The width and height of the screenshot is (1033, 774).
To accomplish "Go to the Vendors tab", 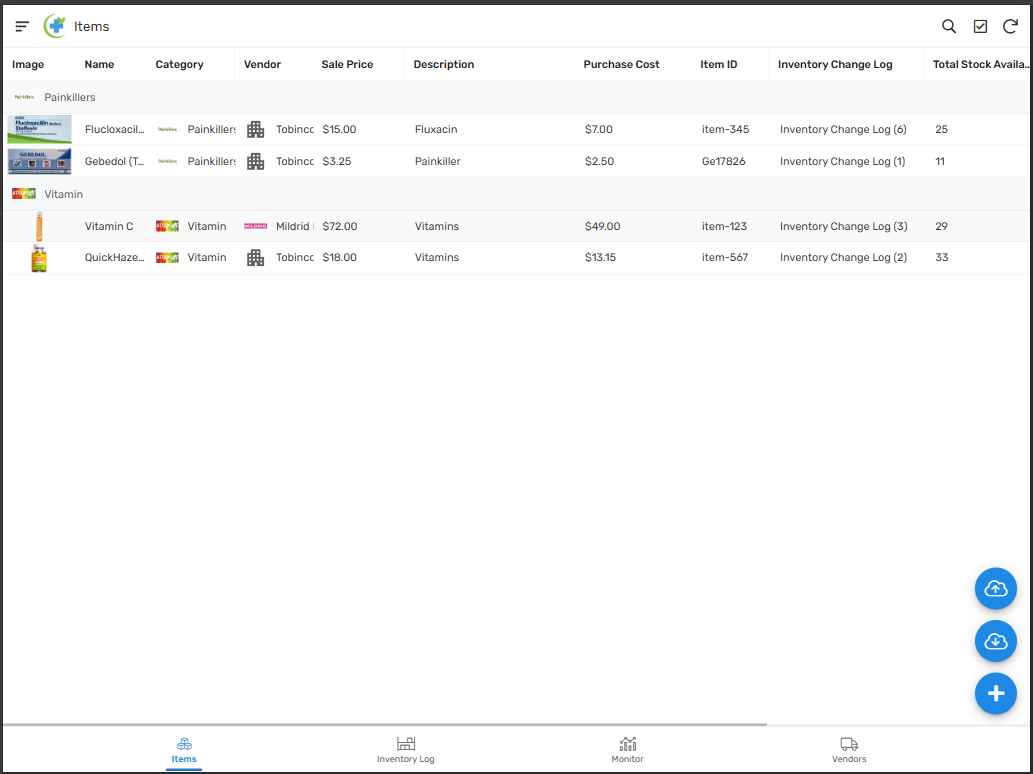I will click(849, 750).
